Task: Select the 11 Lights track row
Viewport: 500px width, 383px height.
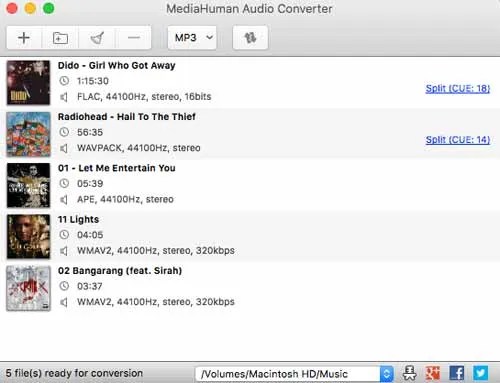Action: point(250,236)
